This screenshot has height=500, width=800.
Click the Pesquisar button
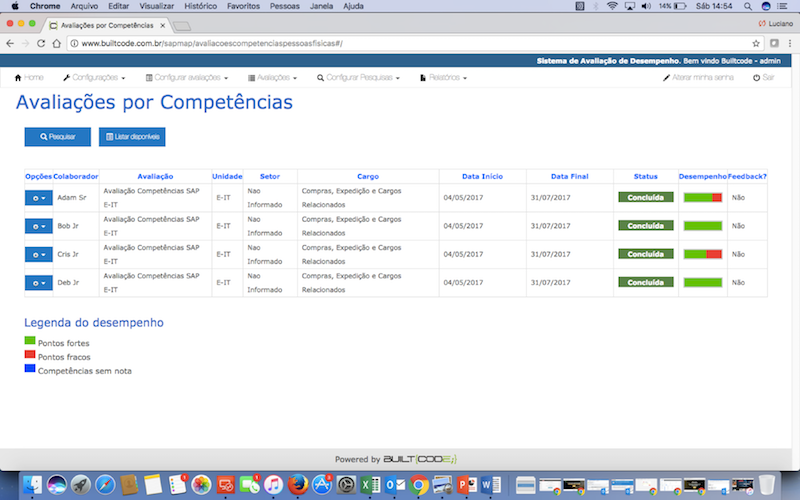[x=58, y=137]
